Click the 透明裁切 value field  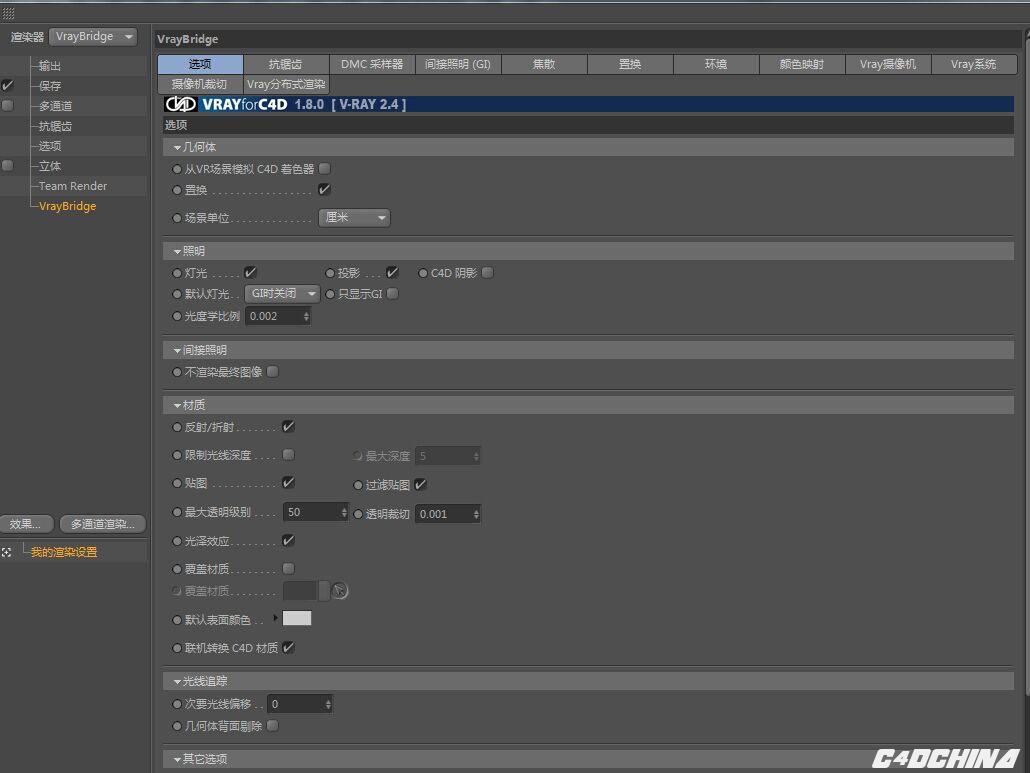point(443,514)
